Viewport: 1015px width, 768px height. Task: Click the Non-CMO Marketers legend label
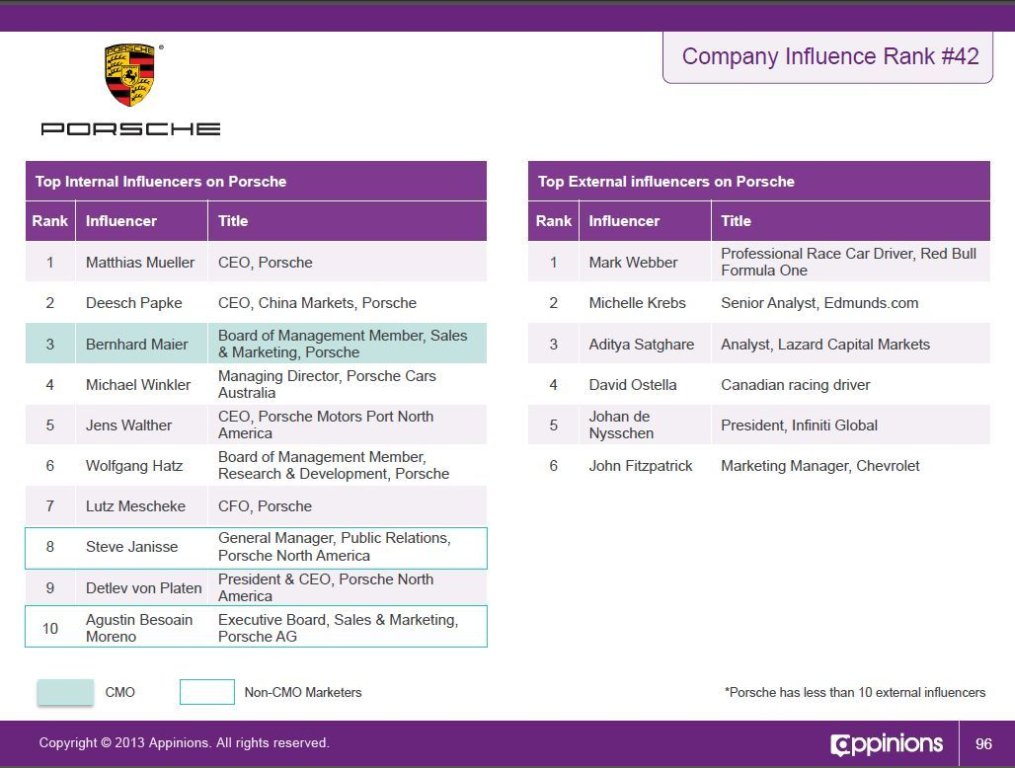point(303,692)
